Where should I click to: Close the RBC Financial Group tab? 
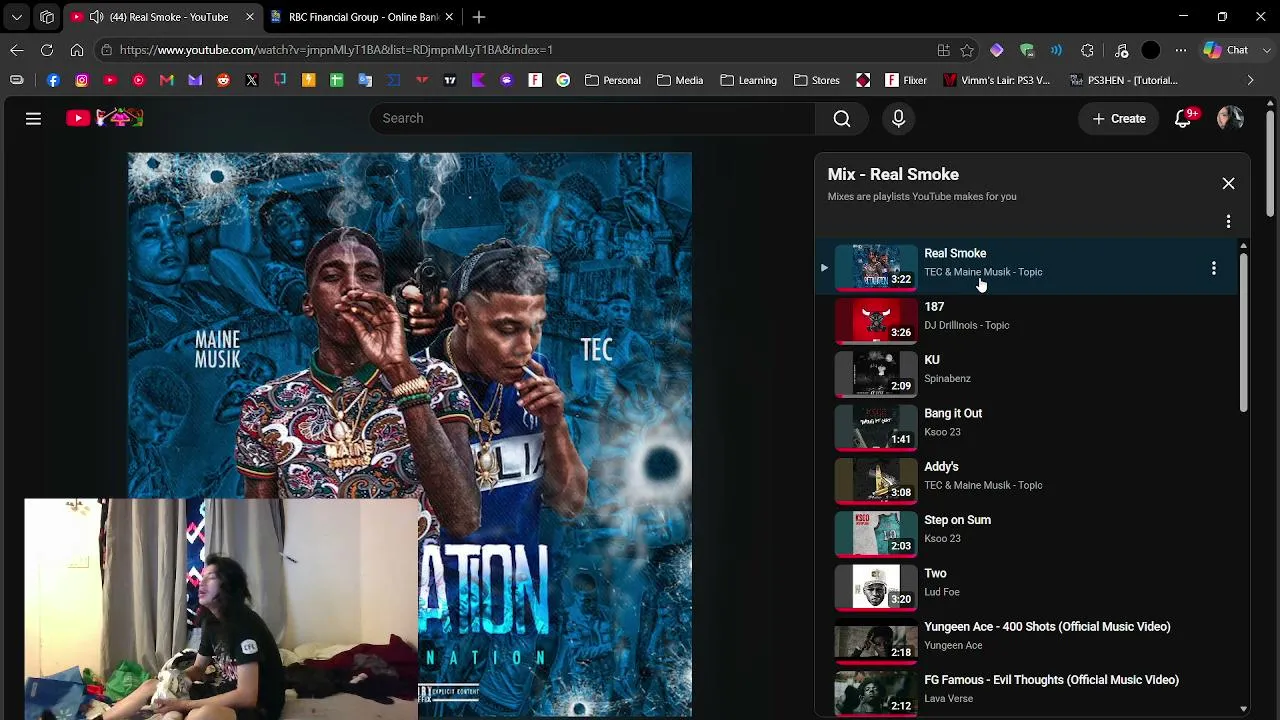point(449,17)
